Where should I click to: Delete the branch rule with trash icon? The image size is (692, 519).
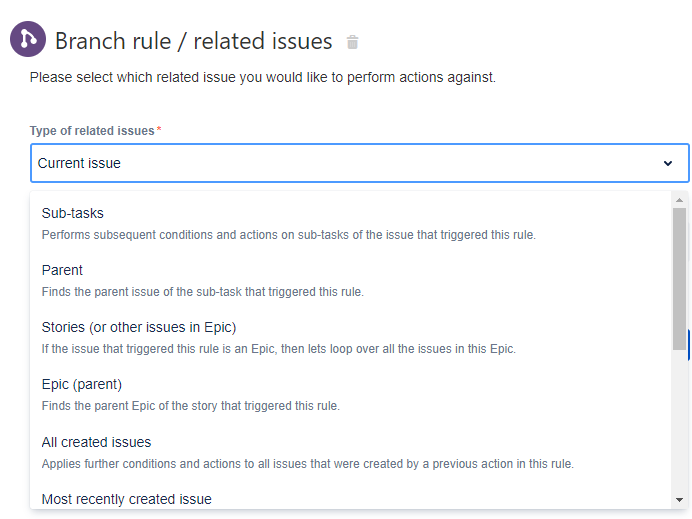pos(352,42)
